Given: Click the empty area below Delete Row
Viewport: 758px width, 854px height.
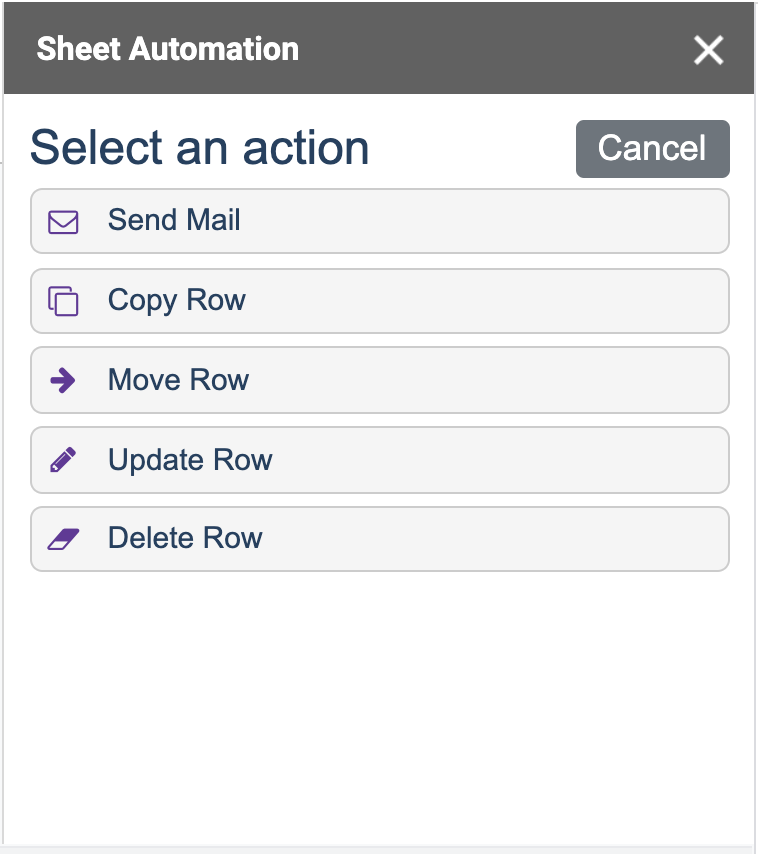Looking at the screenshot, I should (380, 708).
